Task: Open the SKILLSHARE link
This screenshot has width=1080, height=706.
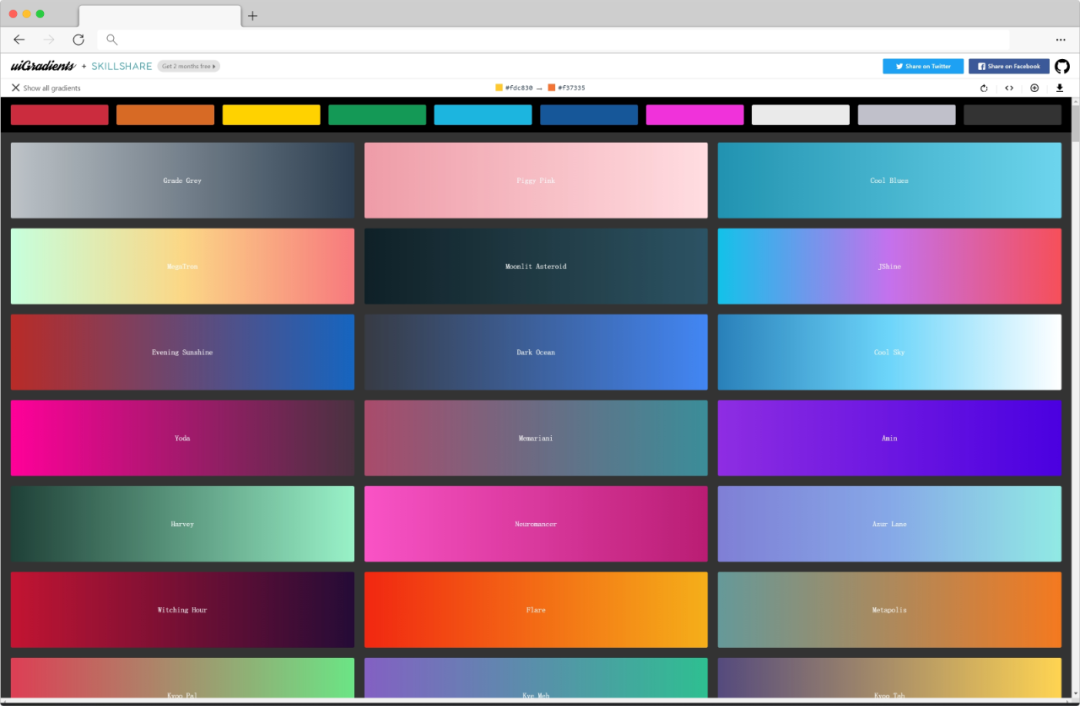Action: click(122, 66)
